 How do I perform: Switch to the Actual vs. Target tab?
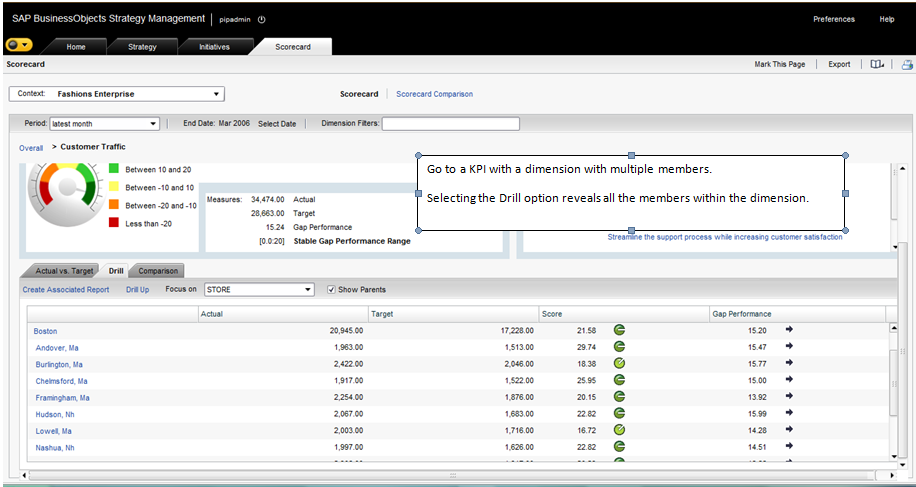click(x=64, y=271)
